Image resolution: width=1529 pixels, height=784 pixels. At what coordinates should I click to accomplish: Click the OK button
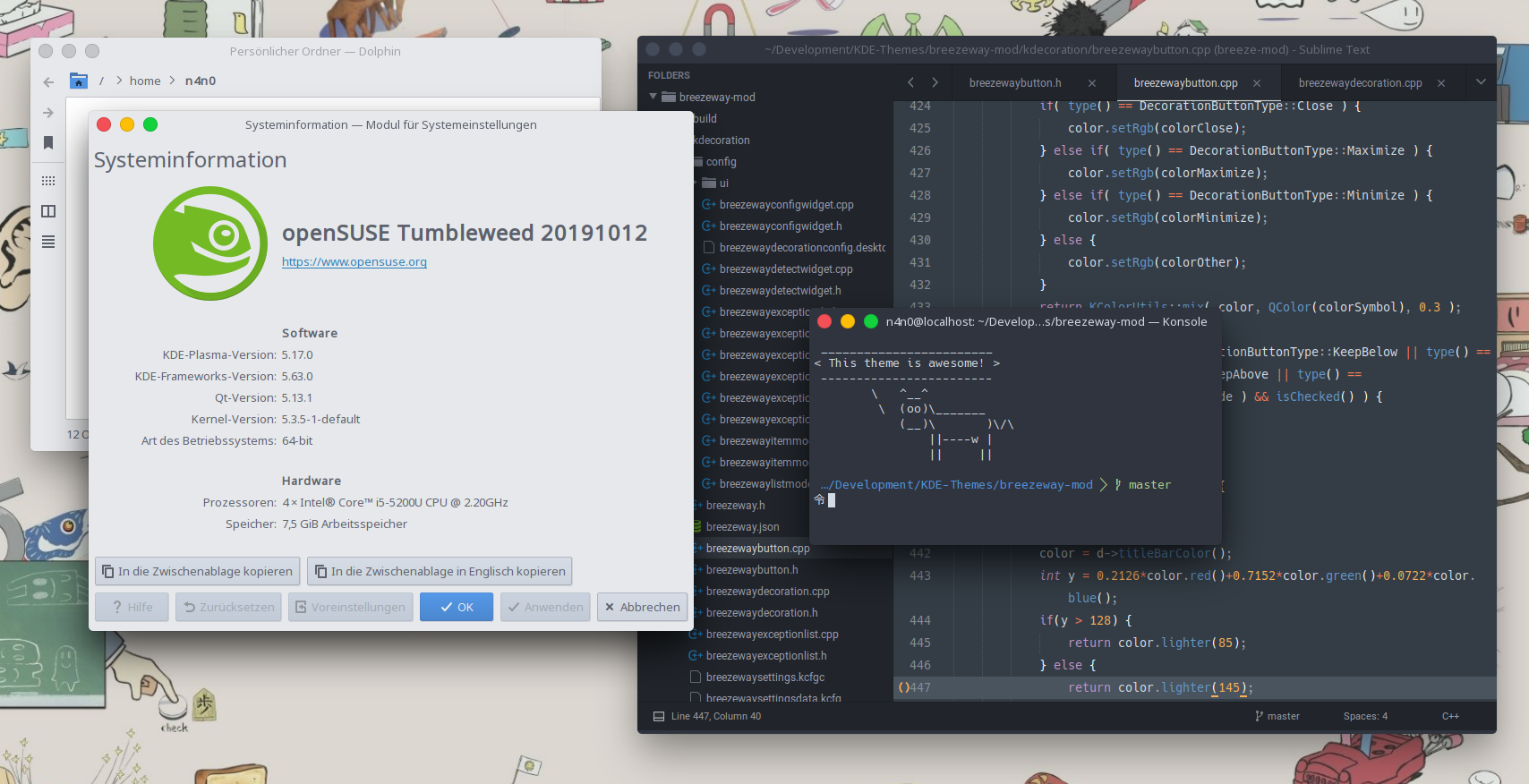[457, 607]
